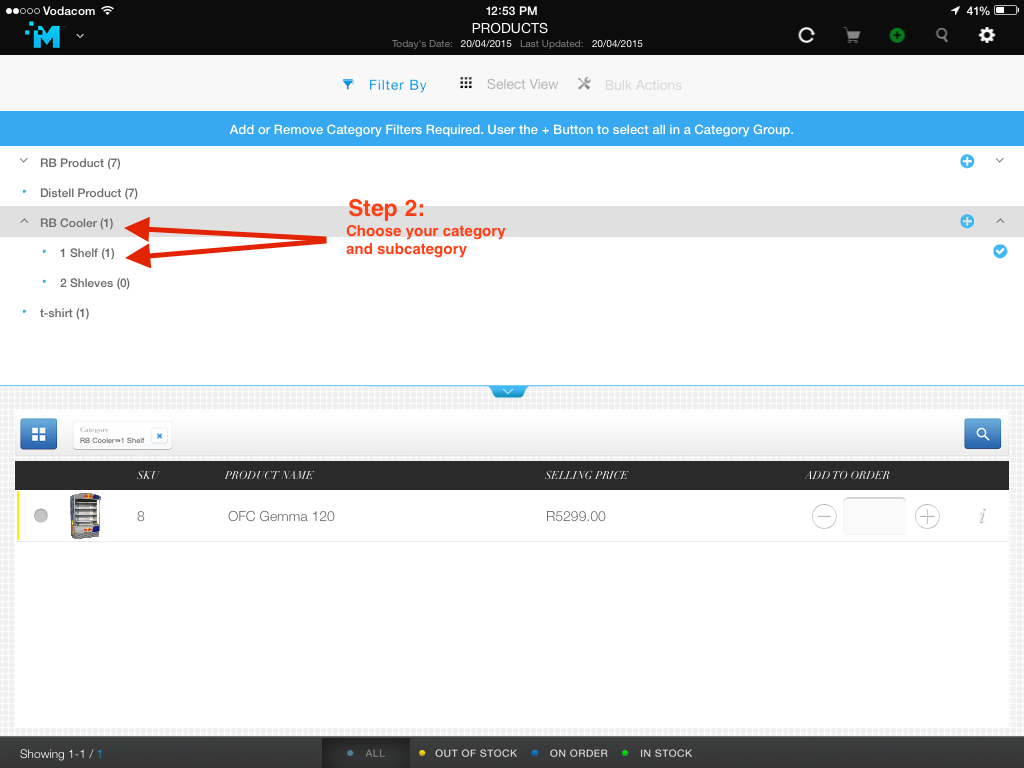Open the settings gear

987,35
